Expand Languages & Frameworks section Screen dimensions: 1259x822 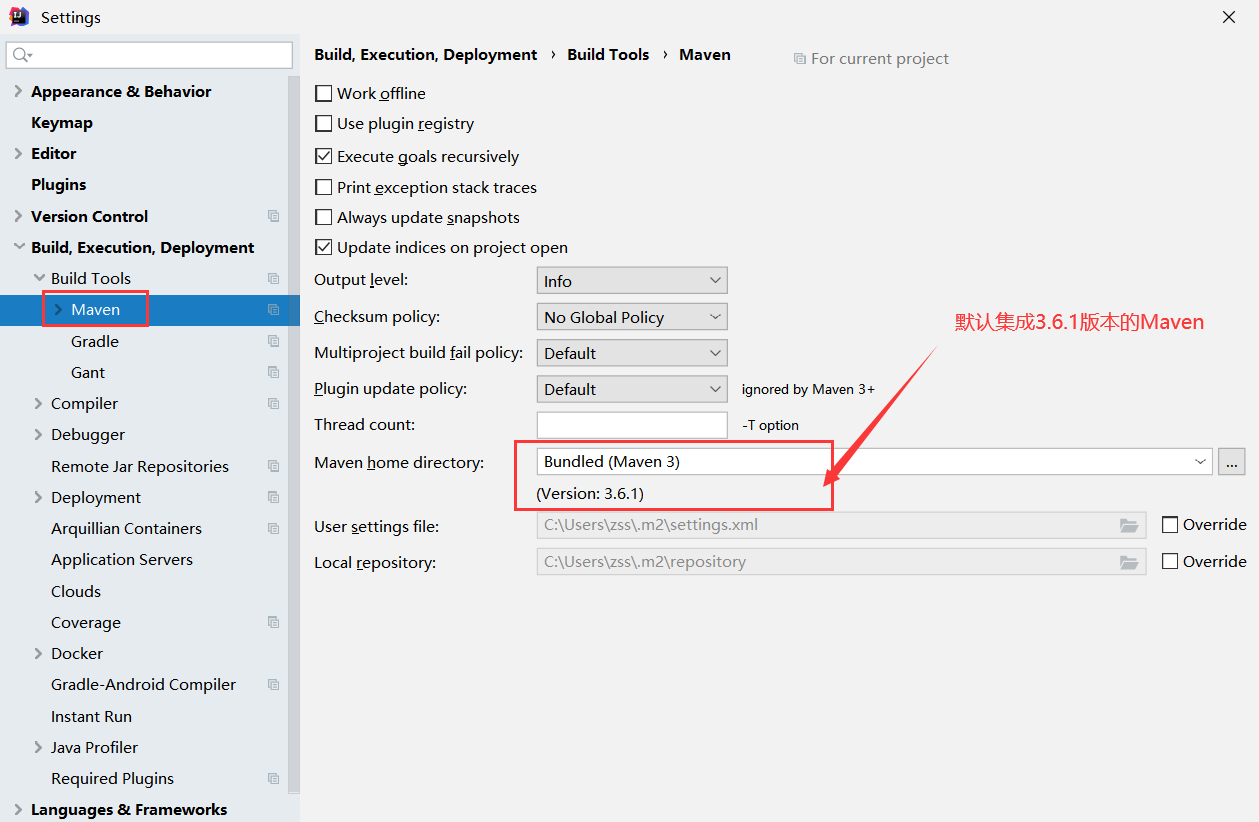[18, 809]
